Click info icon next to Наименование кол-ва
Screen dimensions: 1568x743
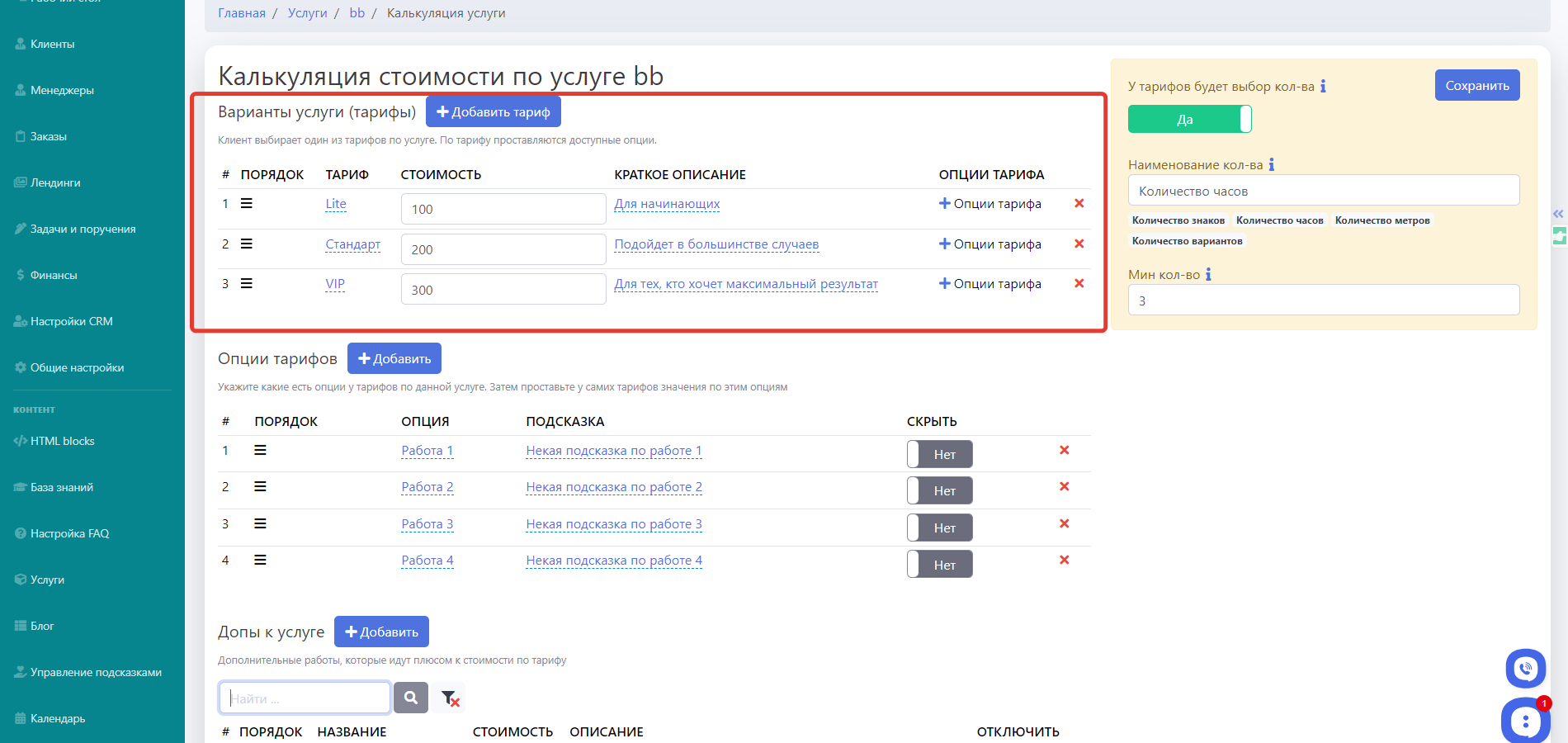click(x=1271, y=165)
